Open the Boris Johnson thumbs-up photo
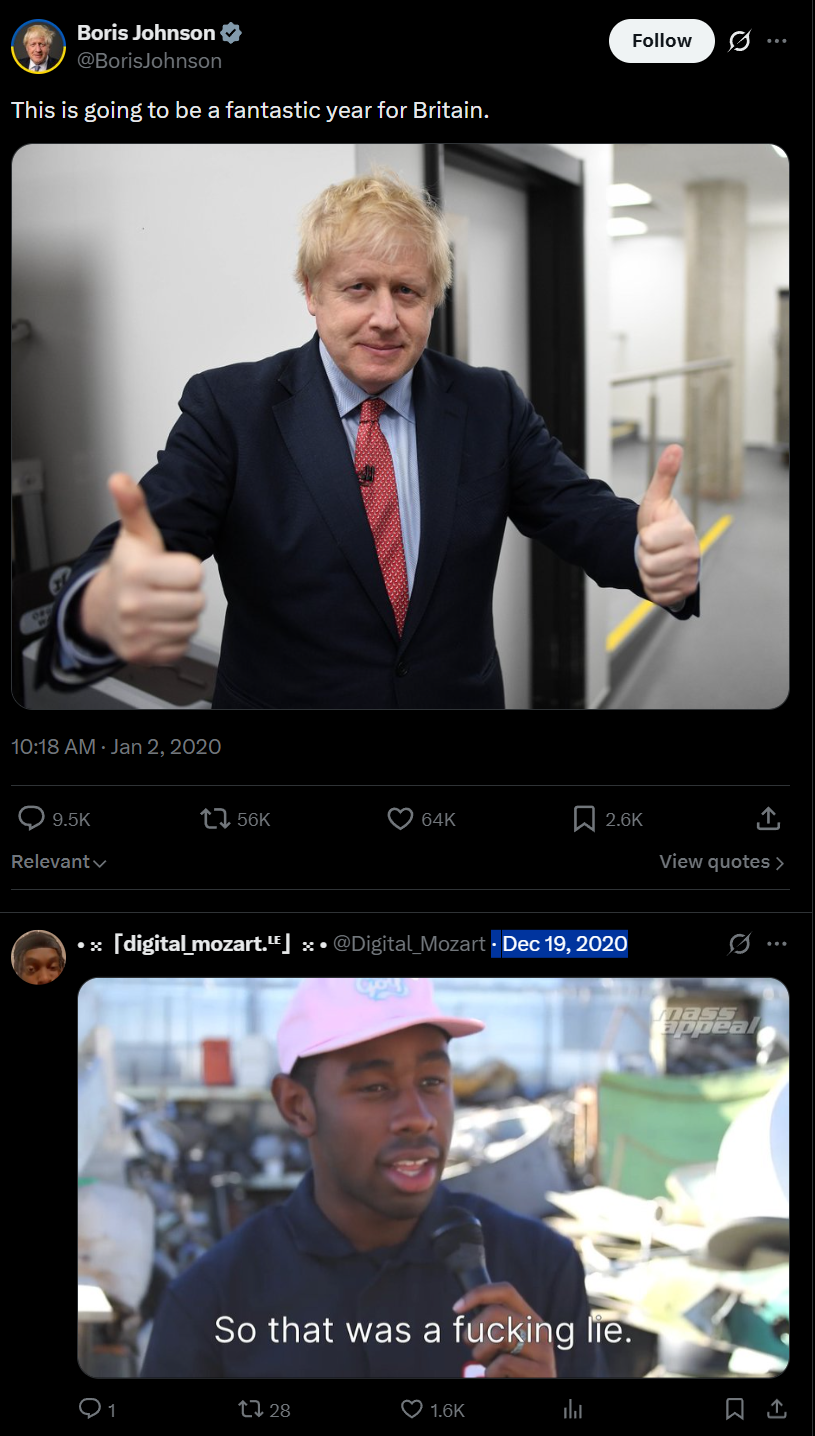 coord(400,426)
